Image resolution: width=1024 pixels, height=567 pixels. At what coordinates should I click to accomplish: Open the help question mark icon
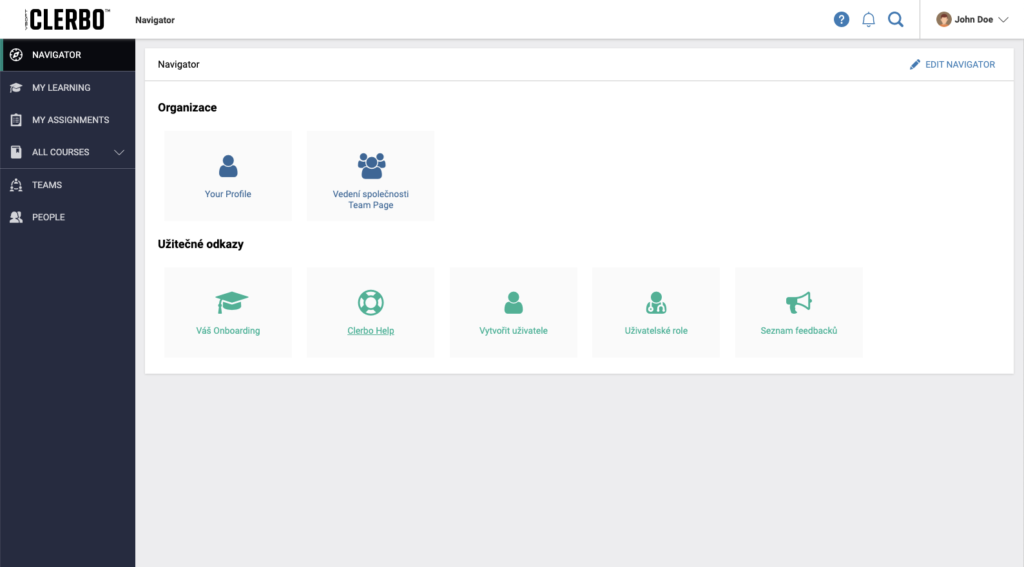[841, 20]
